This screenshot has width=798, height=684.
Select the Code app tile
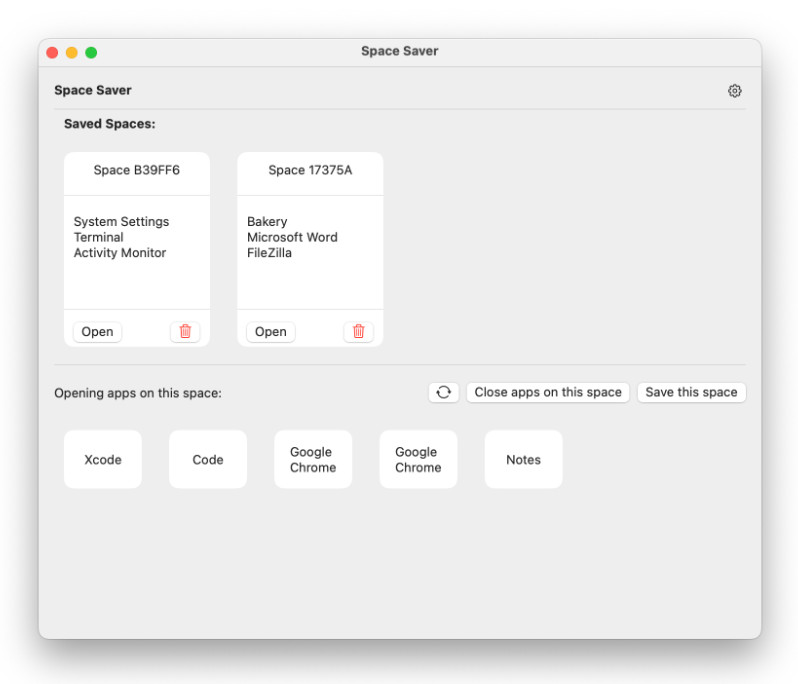(x=208, y=459)
